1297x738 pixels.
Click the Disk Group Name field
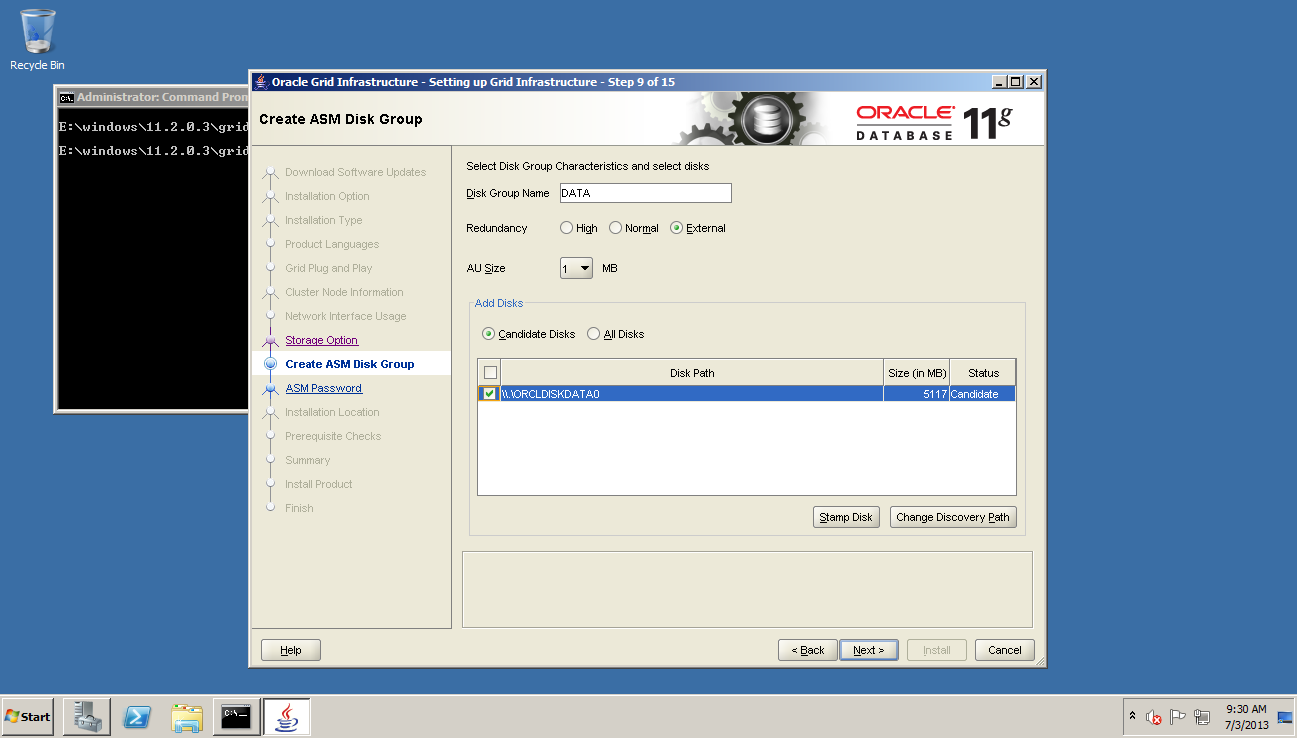pos(644,193)
